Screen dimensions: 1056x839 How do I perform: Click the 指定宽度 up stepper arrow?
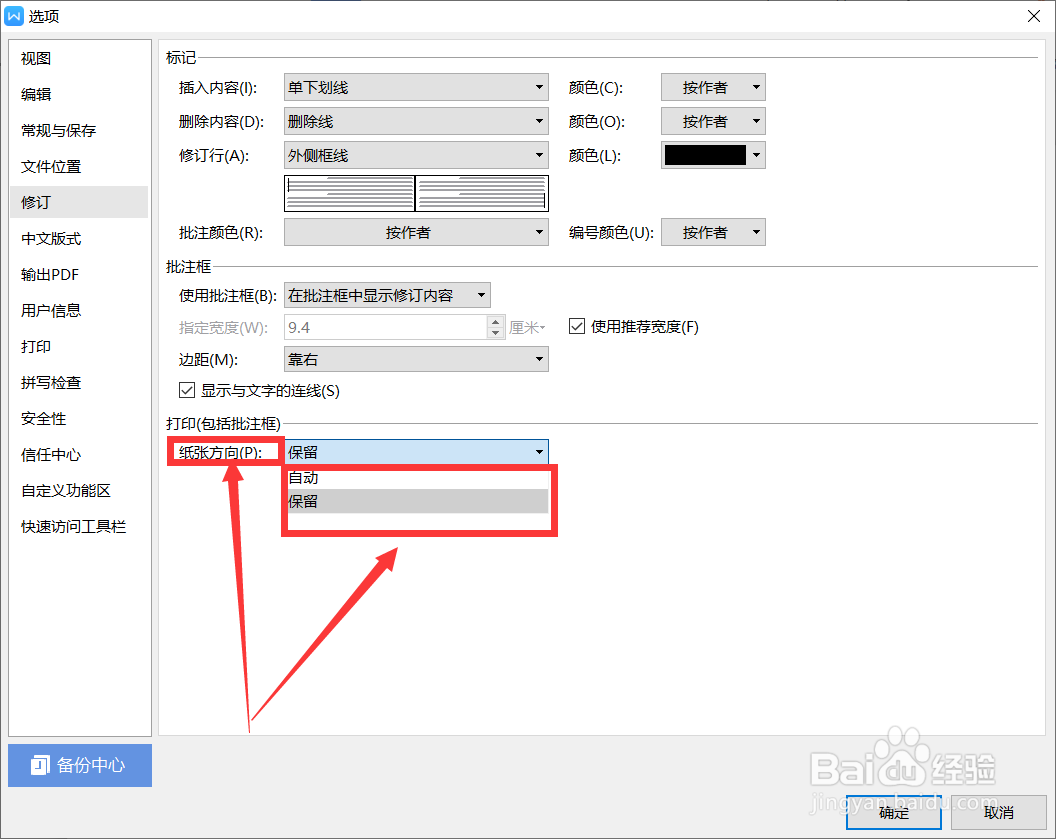496,321
